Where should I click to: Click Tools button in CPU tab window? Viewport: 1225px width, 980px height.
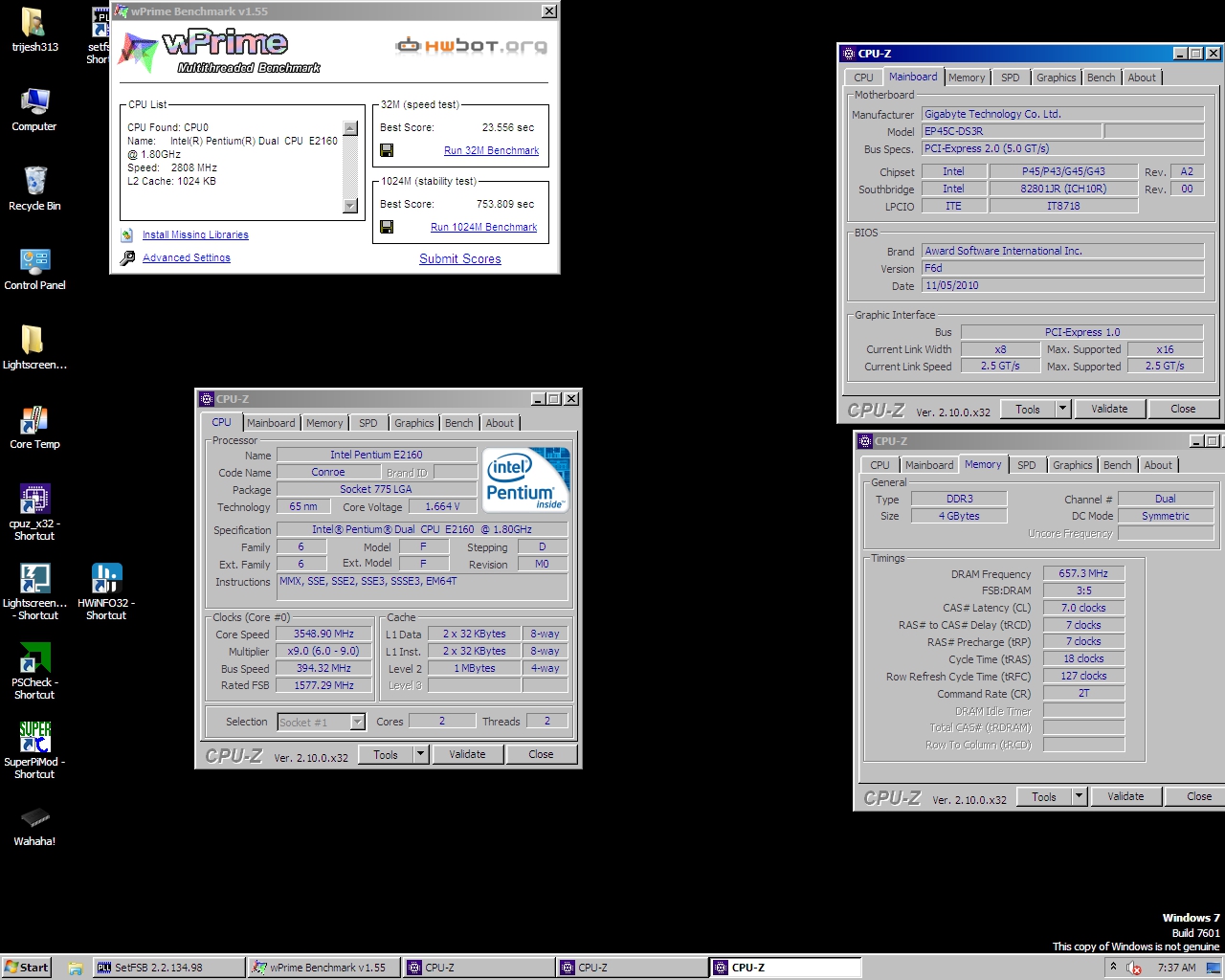[386, 754]
